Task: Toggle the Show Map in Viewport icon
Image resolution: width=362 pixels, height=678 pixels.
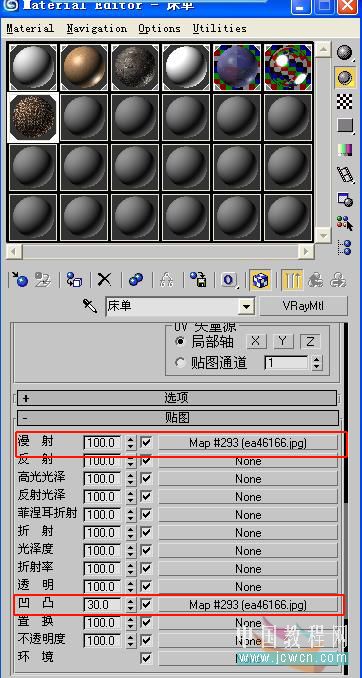Action: [260, 280]
